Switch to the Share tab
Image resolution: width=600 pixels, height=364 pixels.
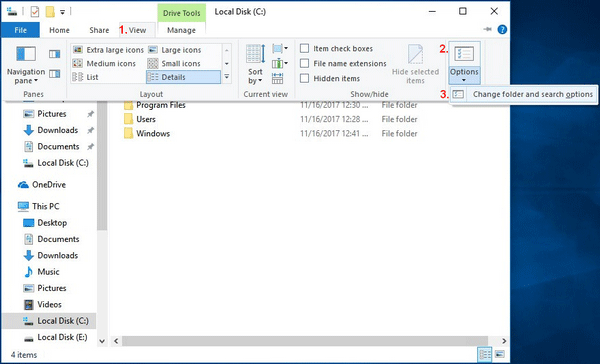point(99,30)
